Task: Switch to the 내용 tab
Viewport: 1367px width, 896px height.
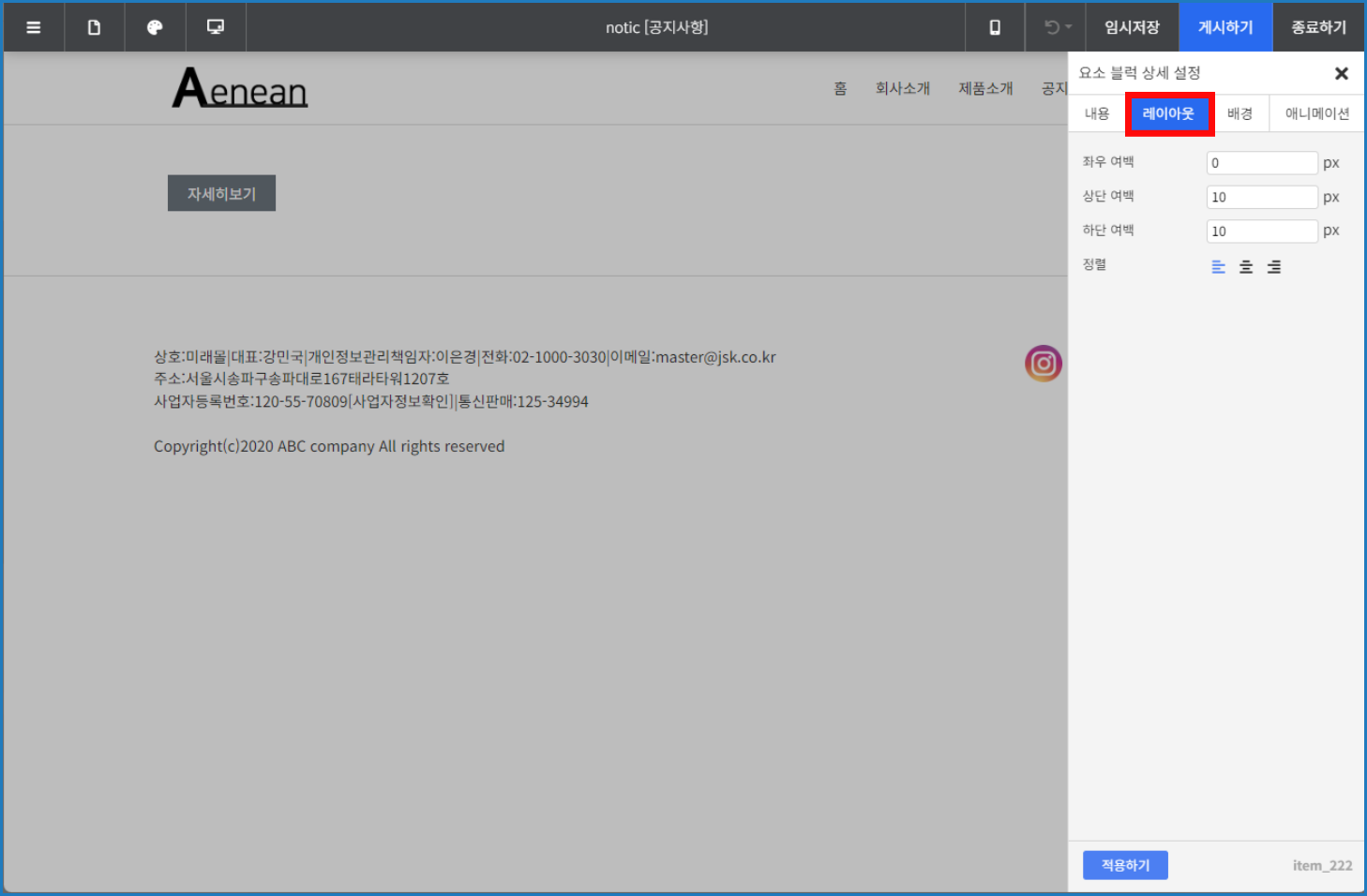Action: 1097,112
